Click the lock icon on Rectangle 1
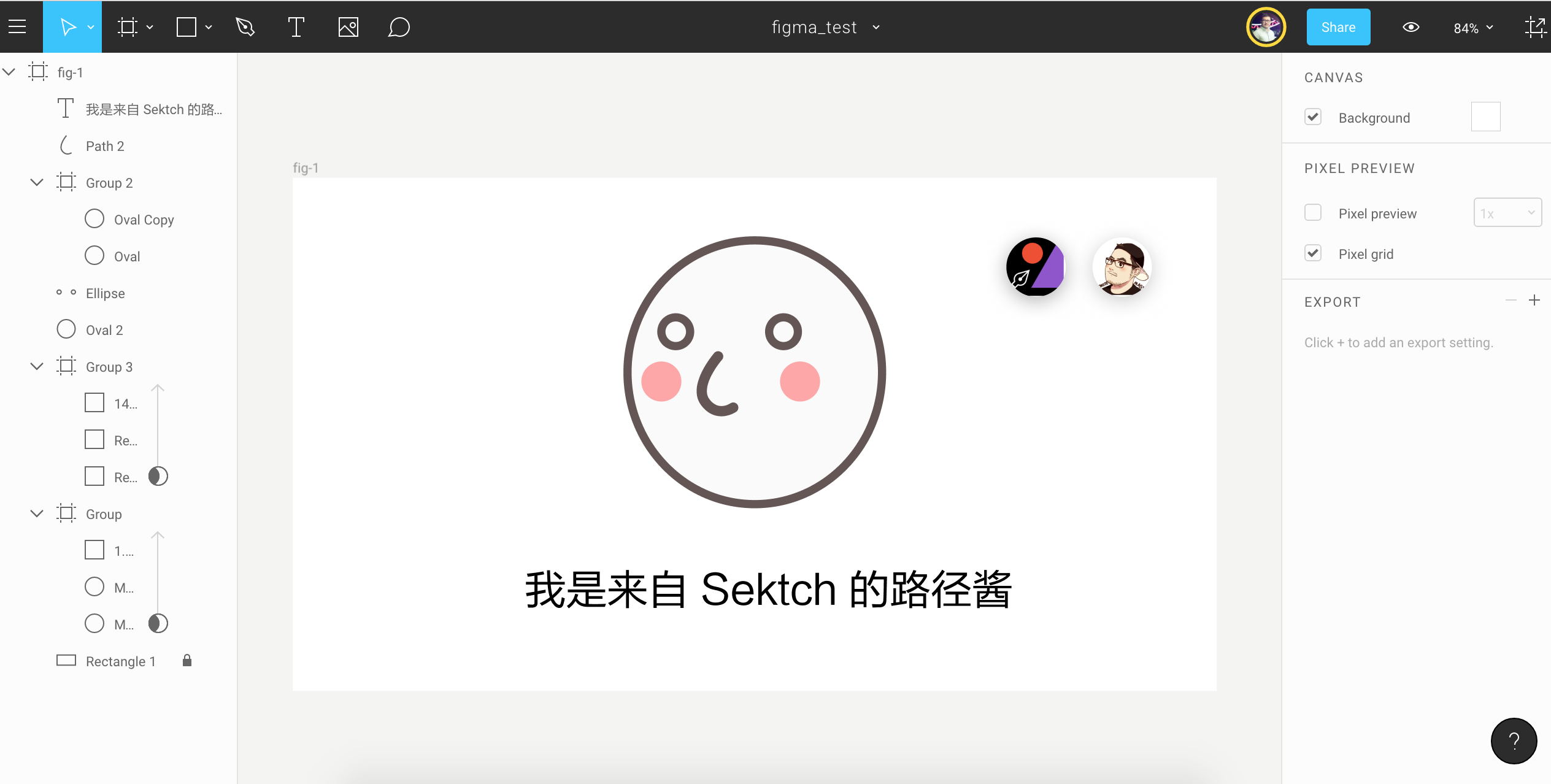 pyautogui.click(x=187, y=661)
